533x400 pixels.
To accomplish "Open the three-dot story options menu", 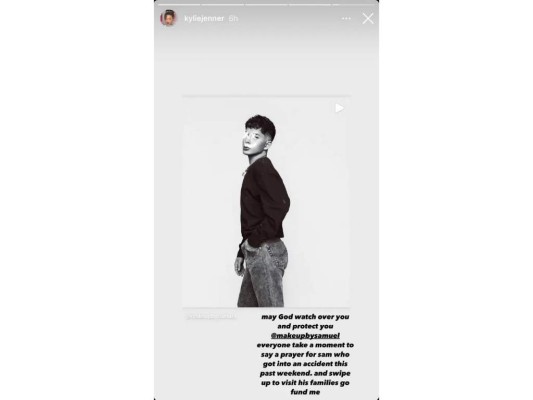I will (x=346, y=18).
